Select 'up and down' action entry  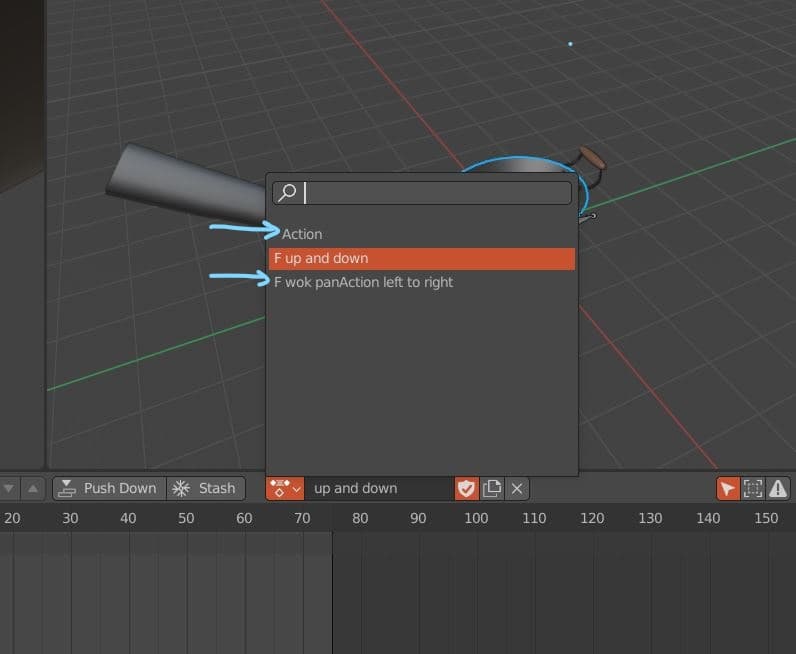pos(422,258)
